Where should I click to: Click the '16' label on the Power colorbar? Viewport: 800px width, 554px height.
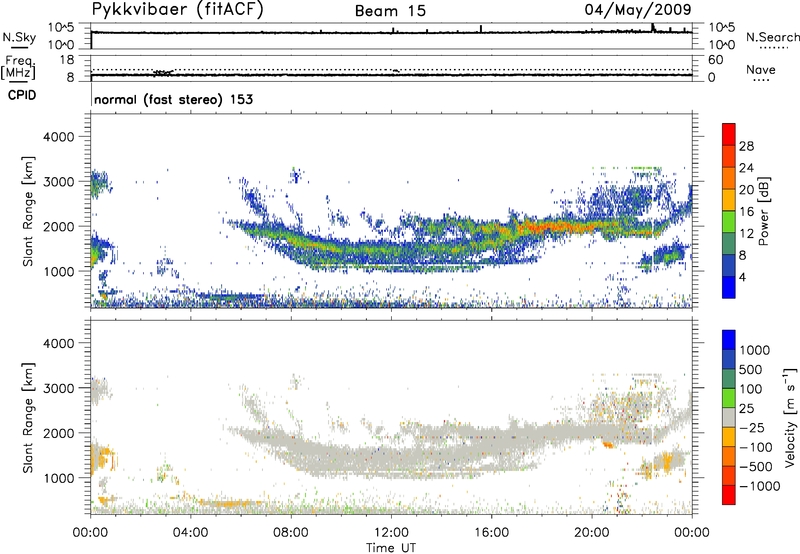746,212
